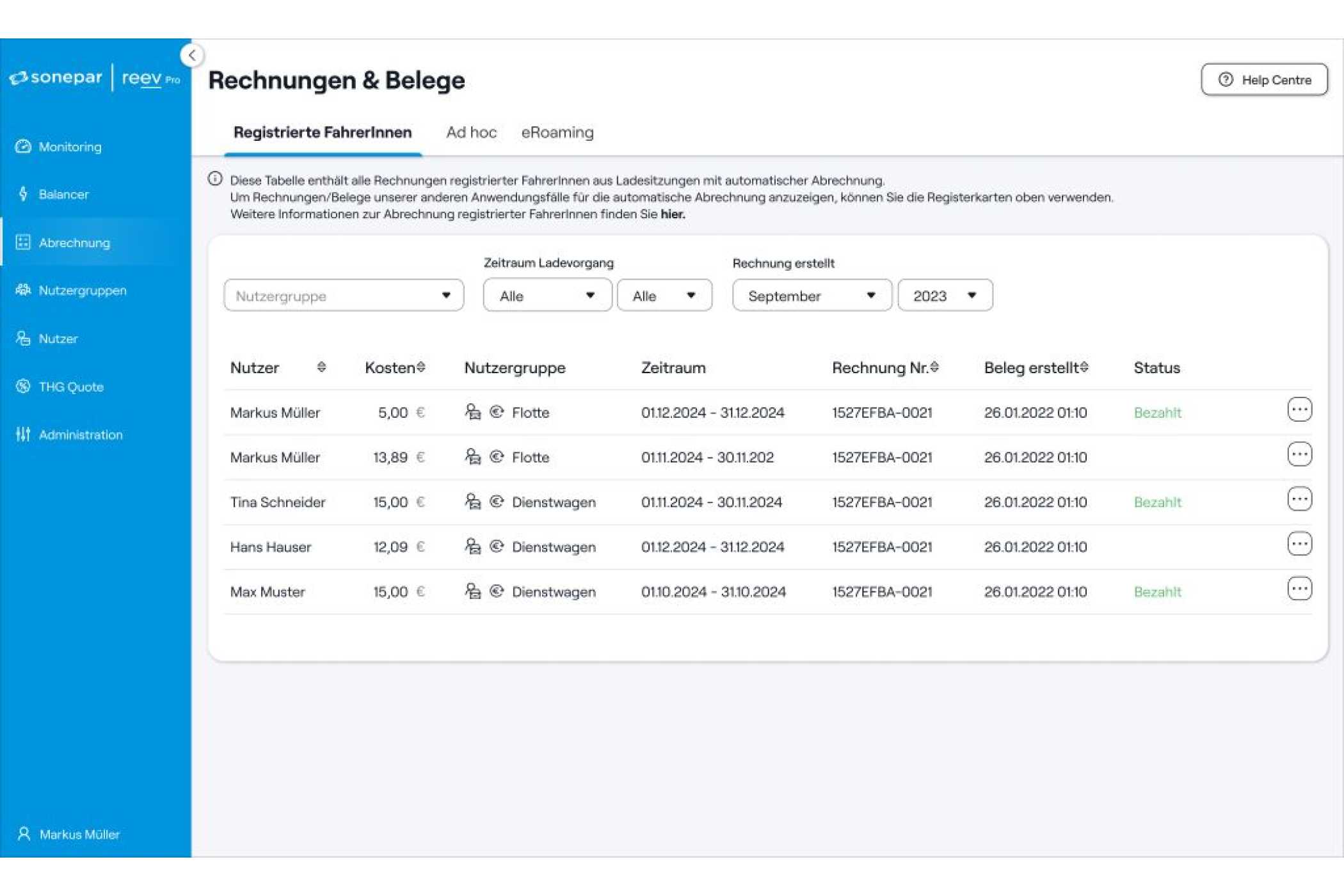The height and width of the screenshot is (896, 1344).
Task: Open the first Zeitraum Ladevorgang Alle dropdown
Action: click(547, 295)
